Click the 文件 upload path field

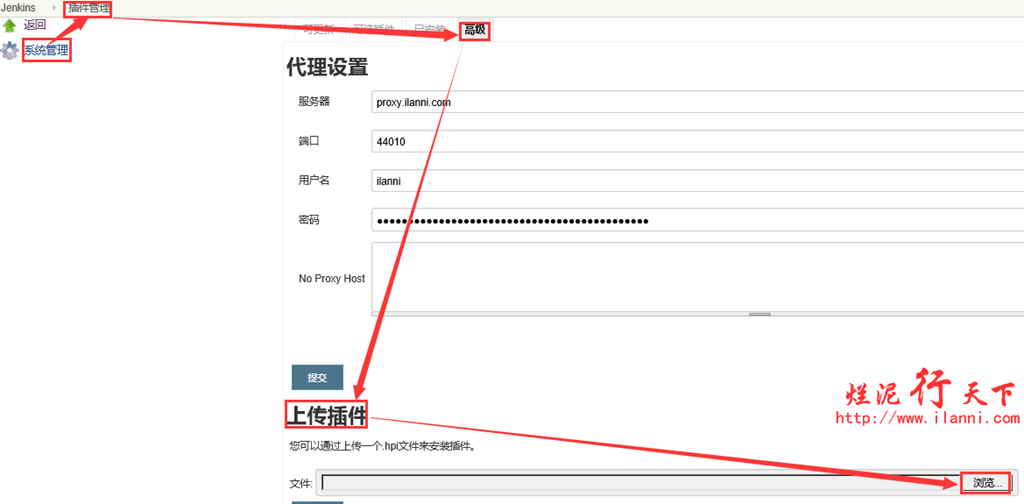640,483
